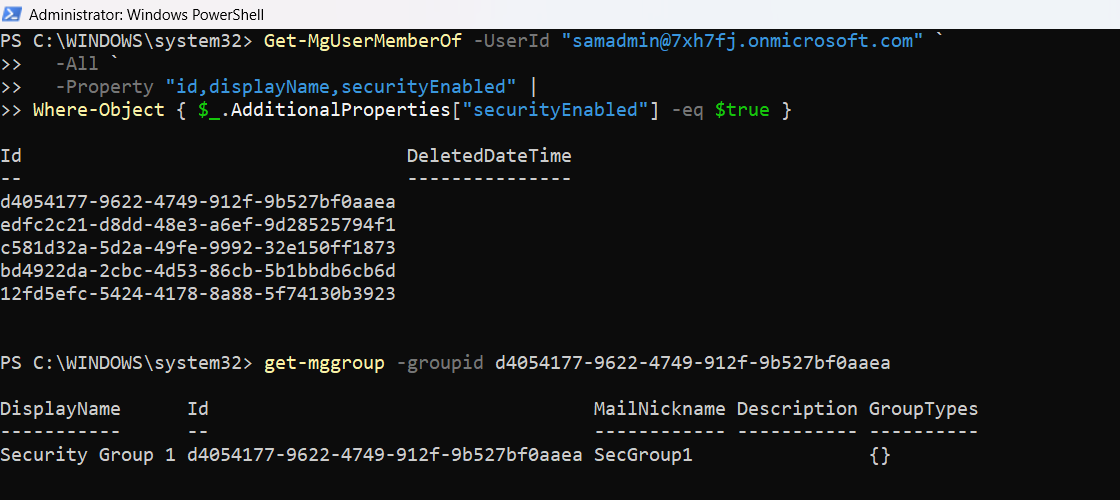Select the GUID starting with edfc2c21
Screen dimensions: 1120x500
[198, 225]
